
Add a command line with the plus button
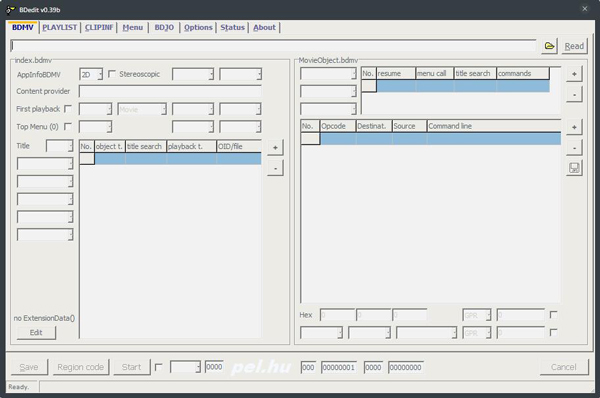pos(574,127)
